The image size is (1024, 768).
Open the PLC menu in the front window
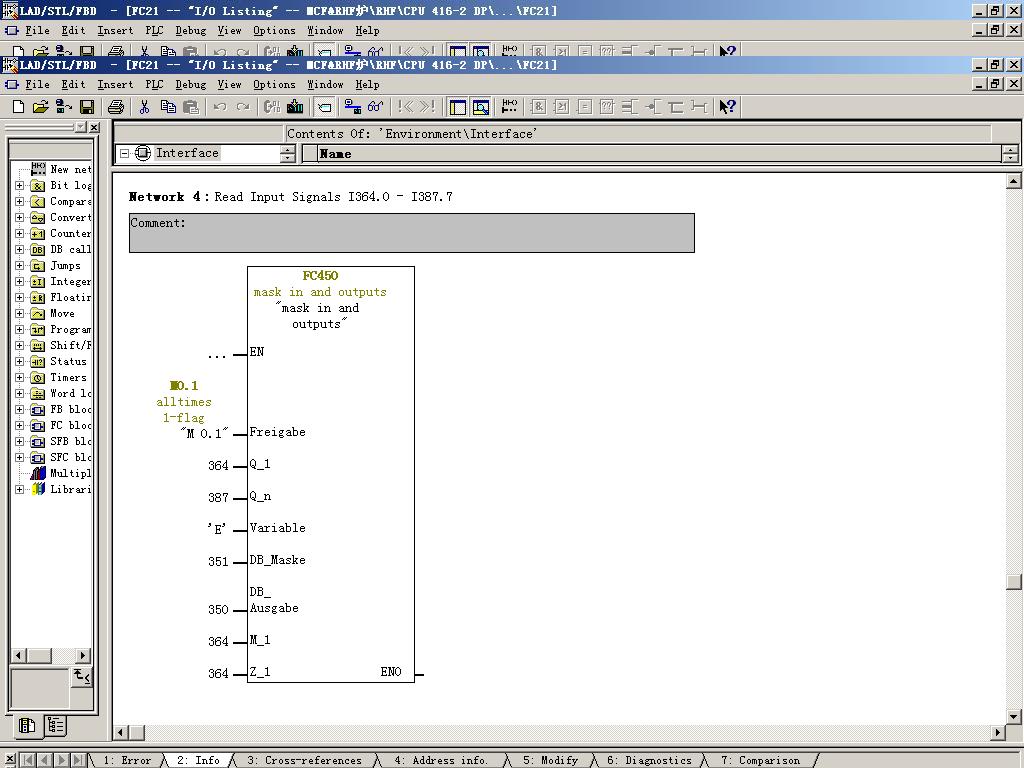coord(154,84)
